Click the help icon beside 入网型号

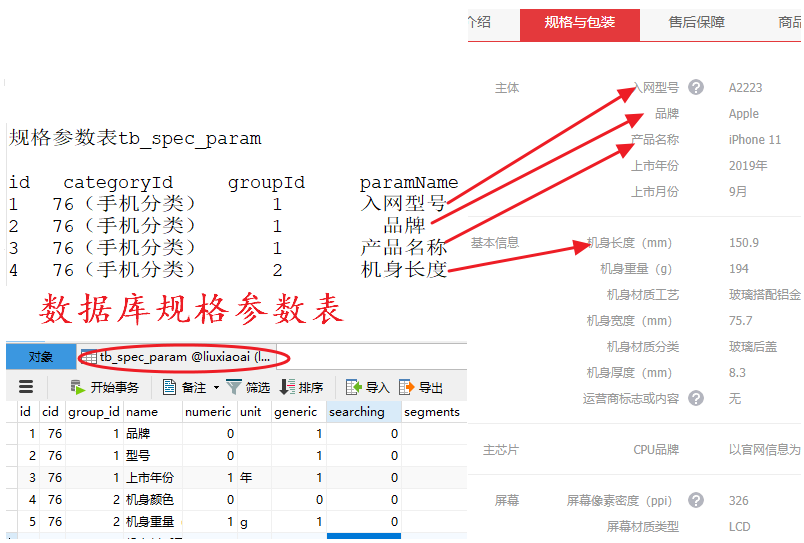pos(696,88)
